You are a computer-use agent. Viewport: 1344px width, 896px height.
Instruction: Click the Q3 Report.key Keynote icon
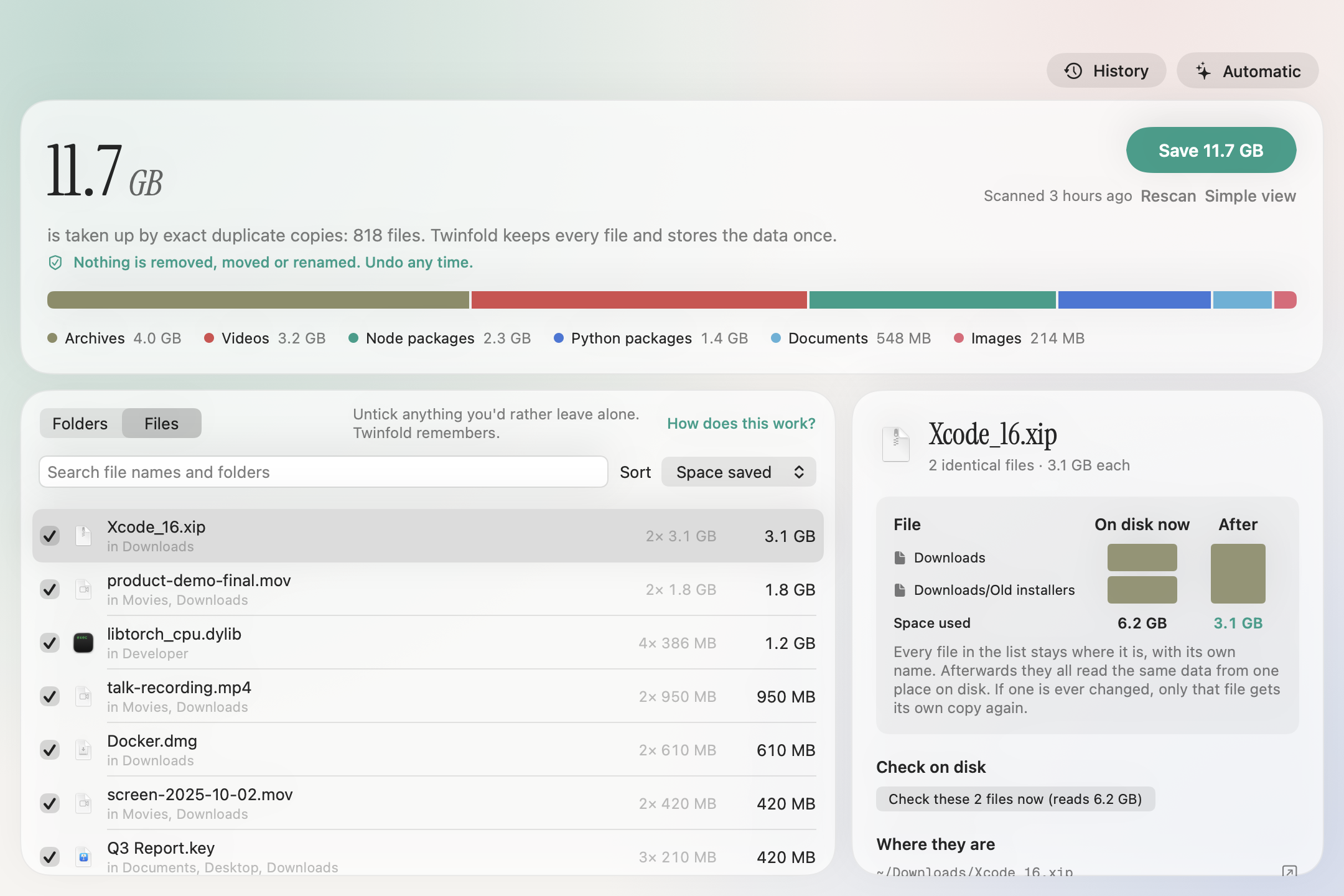tap(83, 857)
